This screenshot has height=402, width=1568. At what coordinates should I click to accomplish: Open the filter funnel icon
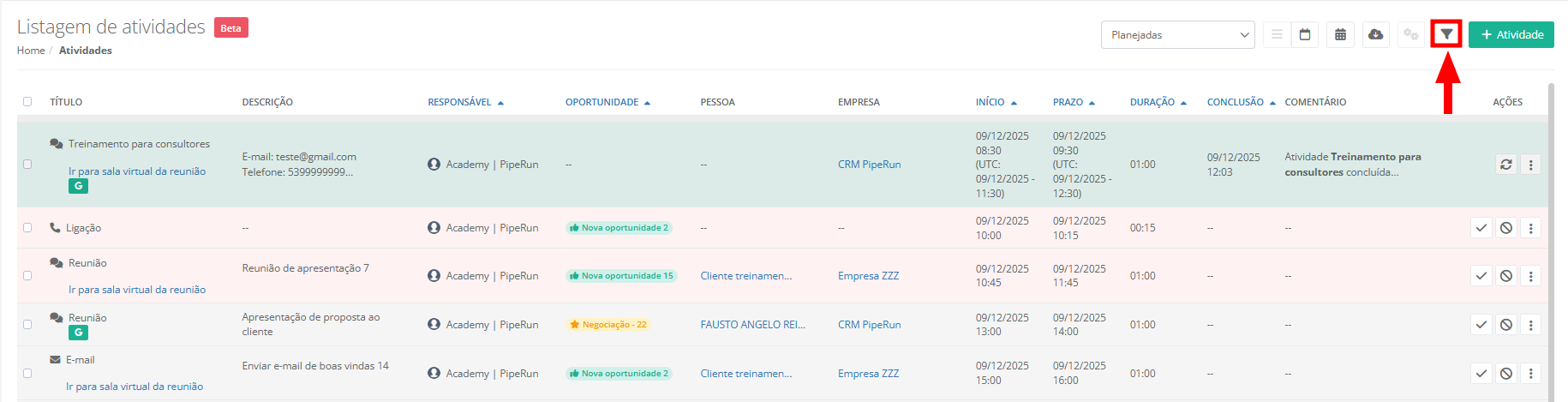coord(1446,34)
